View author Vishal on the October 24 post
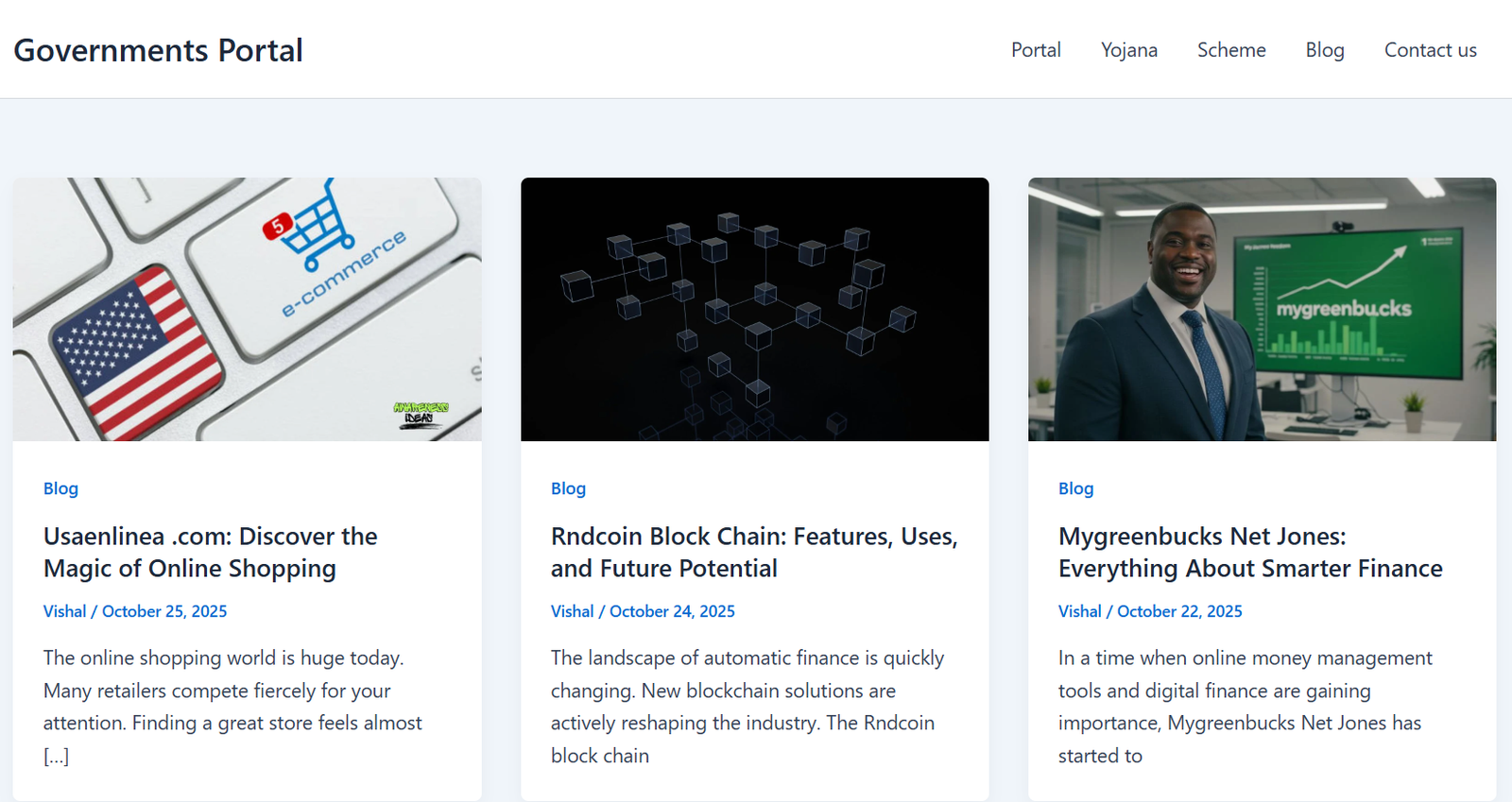Viewport: 1512px width, 802px height. pos(572,611)
